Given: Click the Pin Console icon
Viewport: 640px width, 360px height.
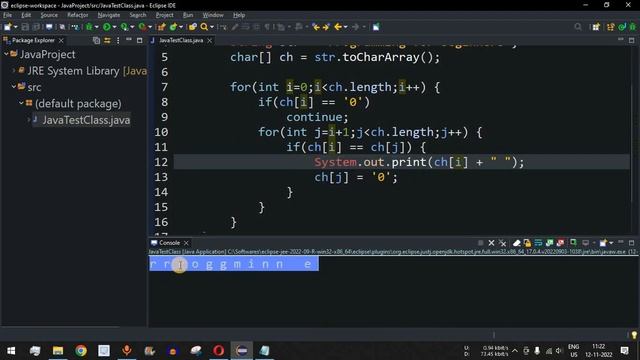Looking at the screenshot, I should [x=573, y=243].
